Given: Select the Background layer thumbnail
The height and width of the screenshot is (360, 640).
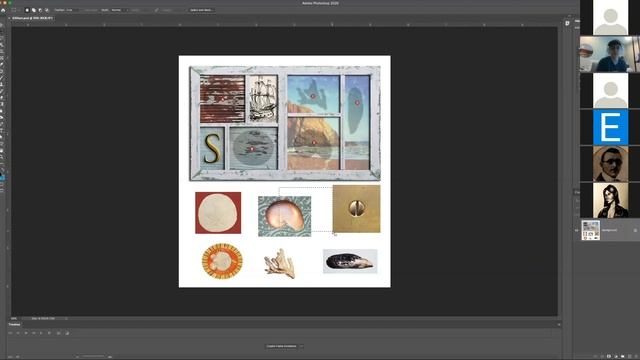Looking at the screenshot, I should tap(591, 230).
